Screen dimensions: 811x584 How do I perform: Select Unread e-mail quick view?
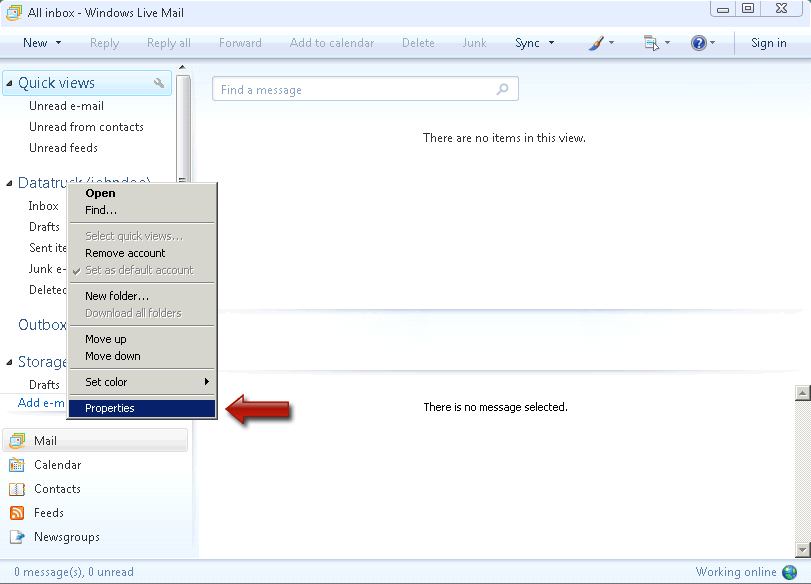(x=66, y=106)
